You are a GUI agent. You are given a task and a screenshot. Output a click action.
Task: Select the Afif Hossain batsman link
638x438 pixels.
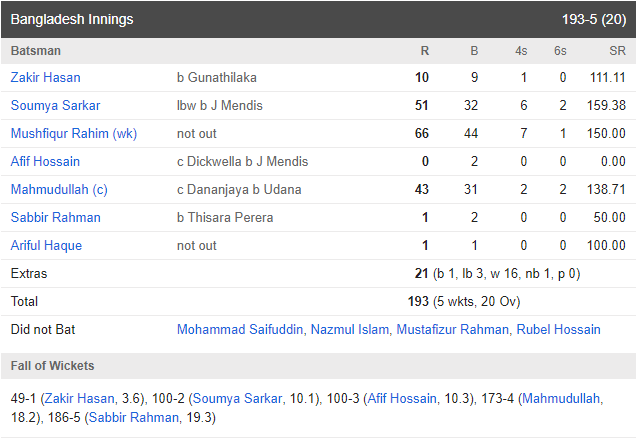[45, 162]
